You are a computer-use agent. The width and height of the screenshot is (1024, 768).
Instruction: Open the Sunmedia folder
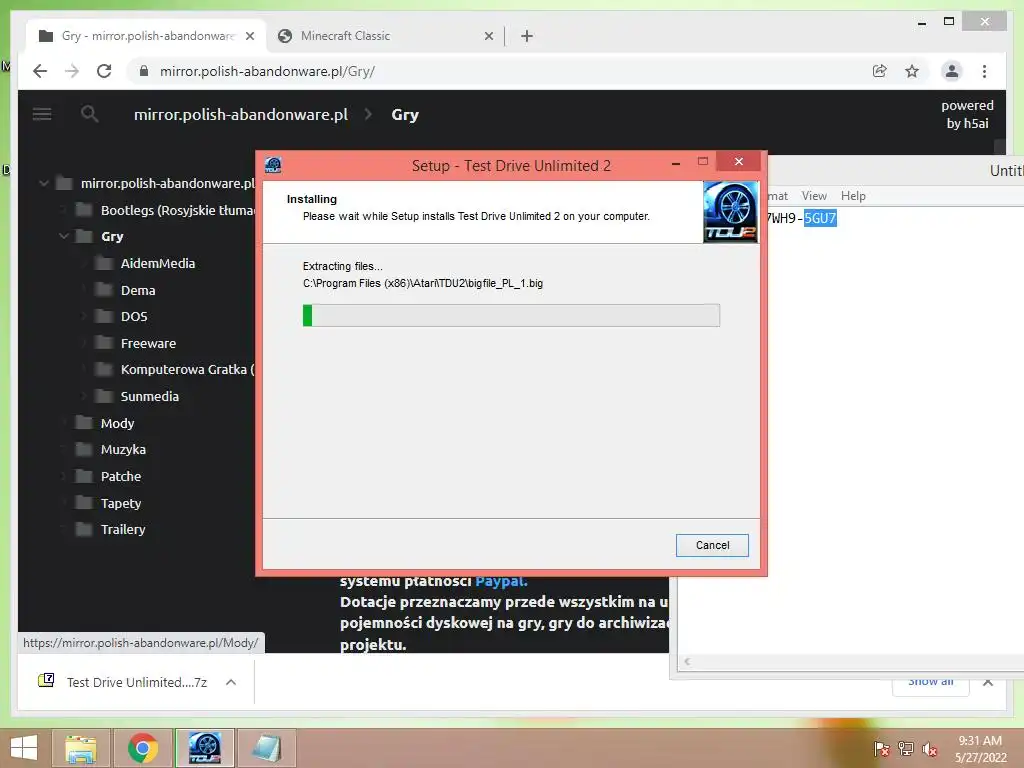coord(150,396)
